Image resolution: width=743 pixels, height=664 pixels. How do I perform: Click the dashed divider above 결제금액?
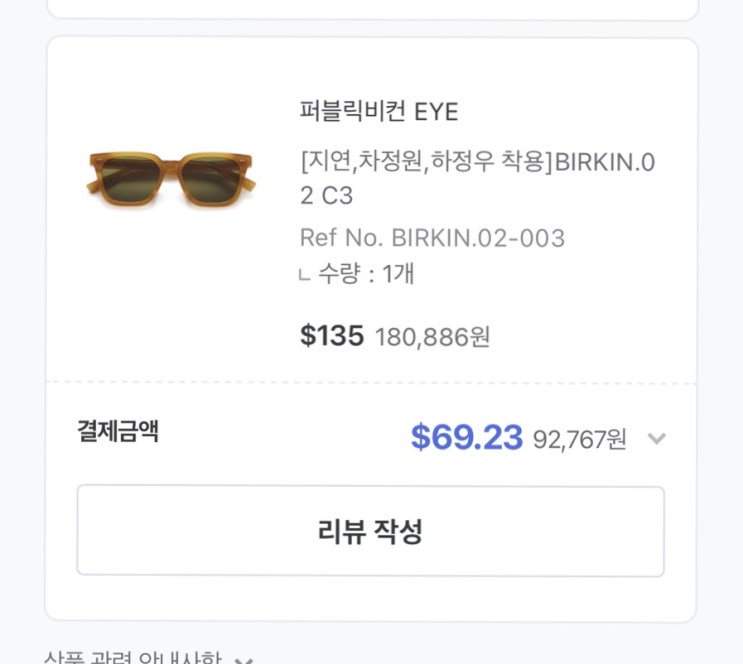coord(370,382)
